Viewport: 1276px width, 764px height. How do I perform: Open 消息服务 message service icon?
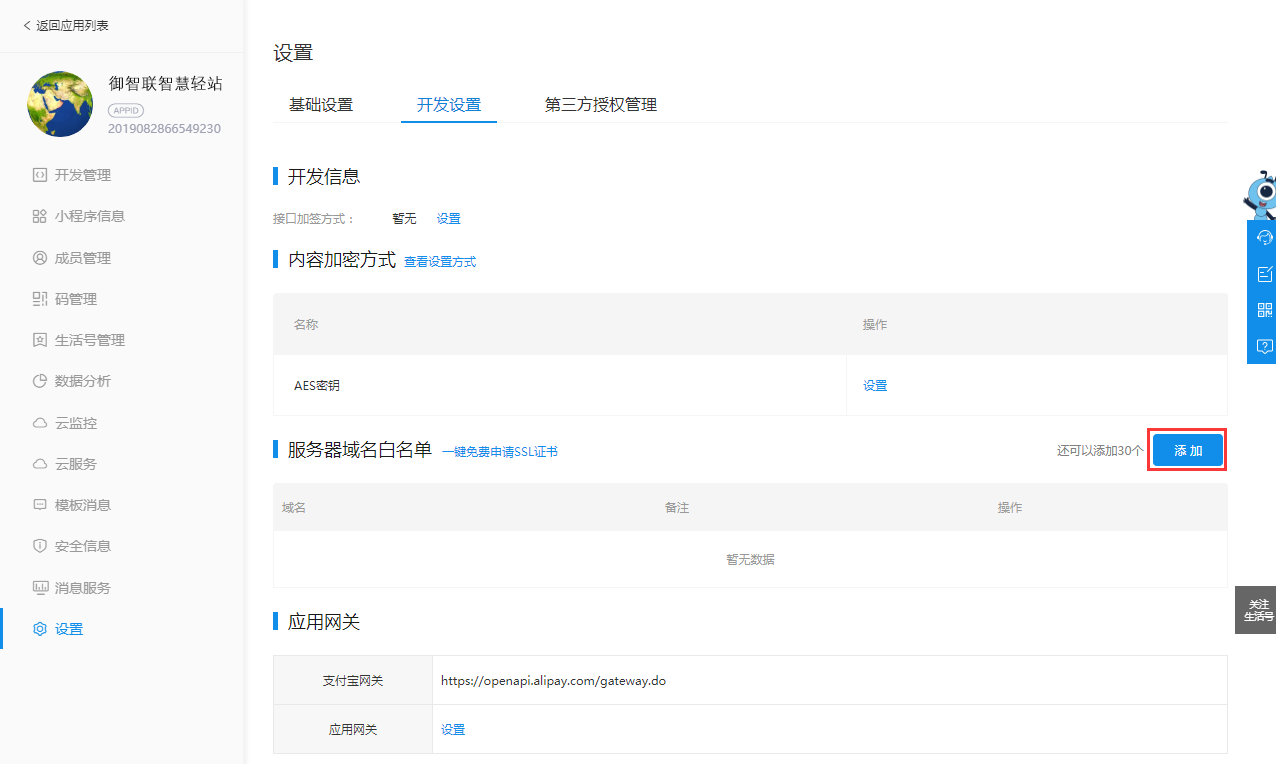coord(40,587)
